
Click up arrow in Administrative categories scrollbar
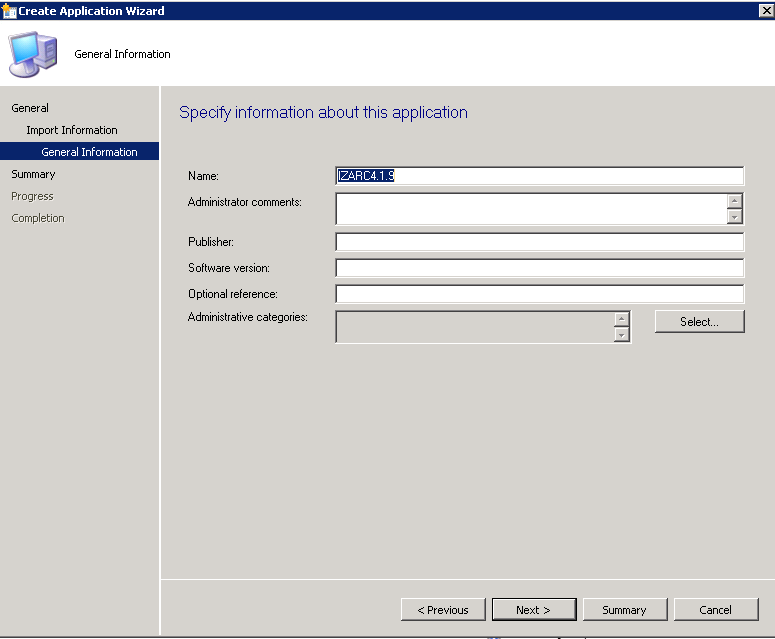click(622, 319)
